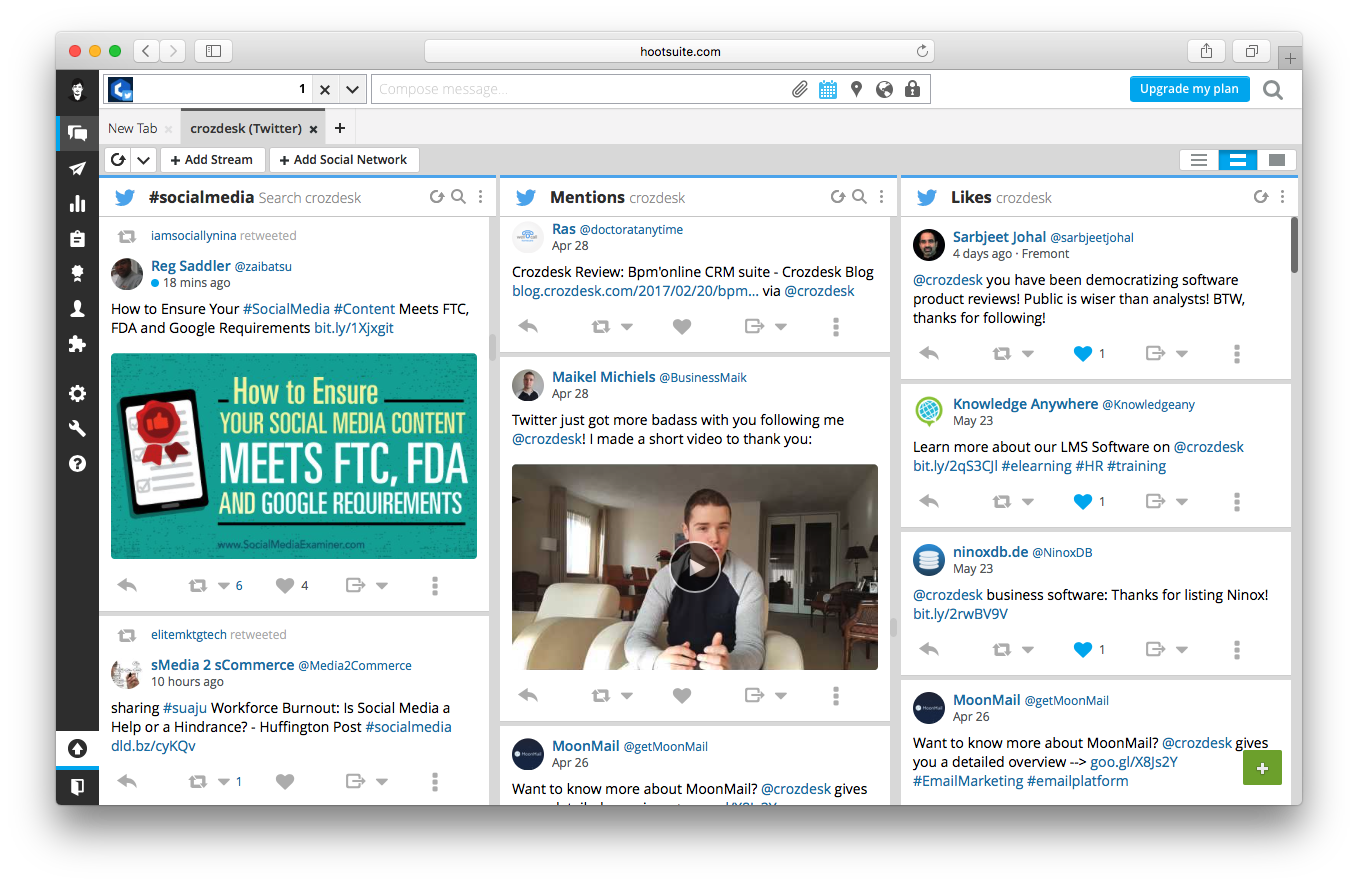Open Contacts person icon in sidebar

(x=77, y=309)
